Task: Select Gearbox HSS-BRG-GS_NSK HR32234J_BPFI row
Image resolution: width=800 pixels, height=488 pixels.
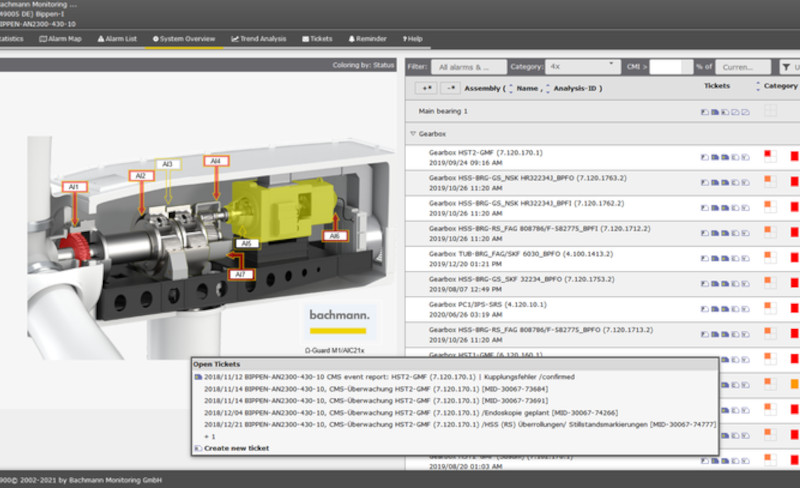Action: tap(603, 208)
